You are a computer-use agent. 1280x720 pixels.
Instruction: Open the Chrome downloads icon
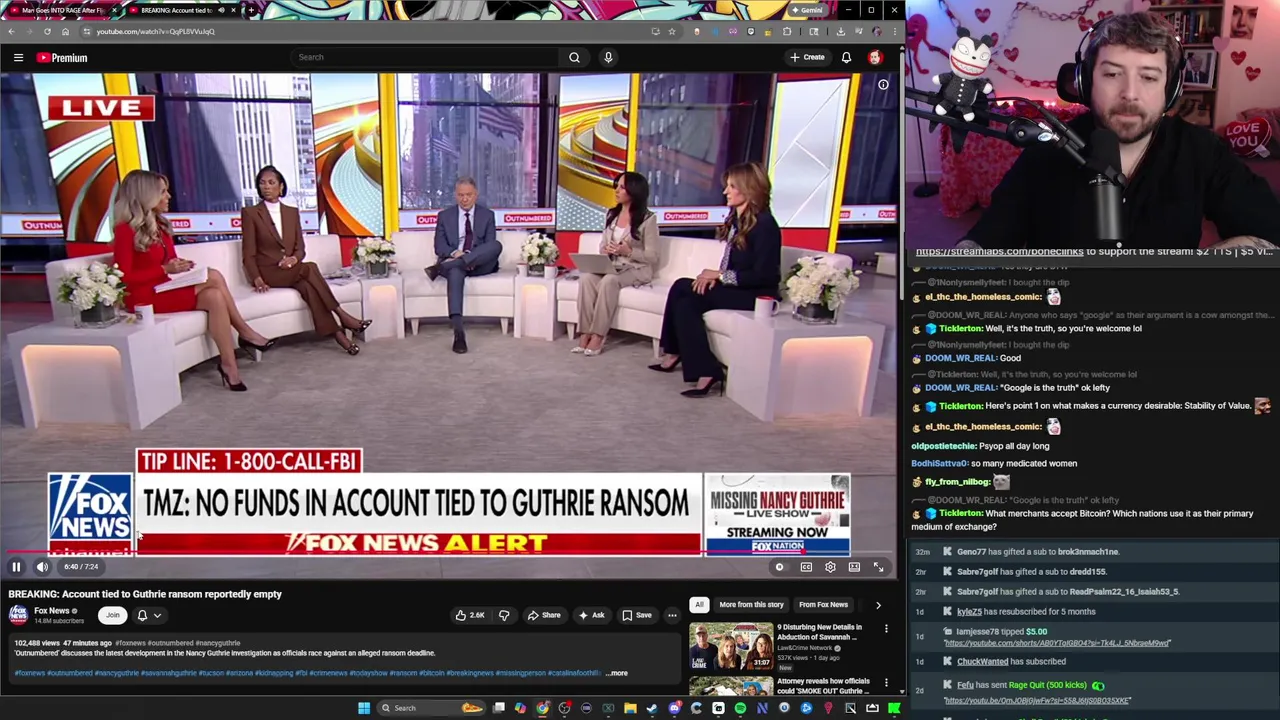click(x=841, y=31)
